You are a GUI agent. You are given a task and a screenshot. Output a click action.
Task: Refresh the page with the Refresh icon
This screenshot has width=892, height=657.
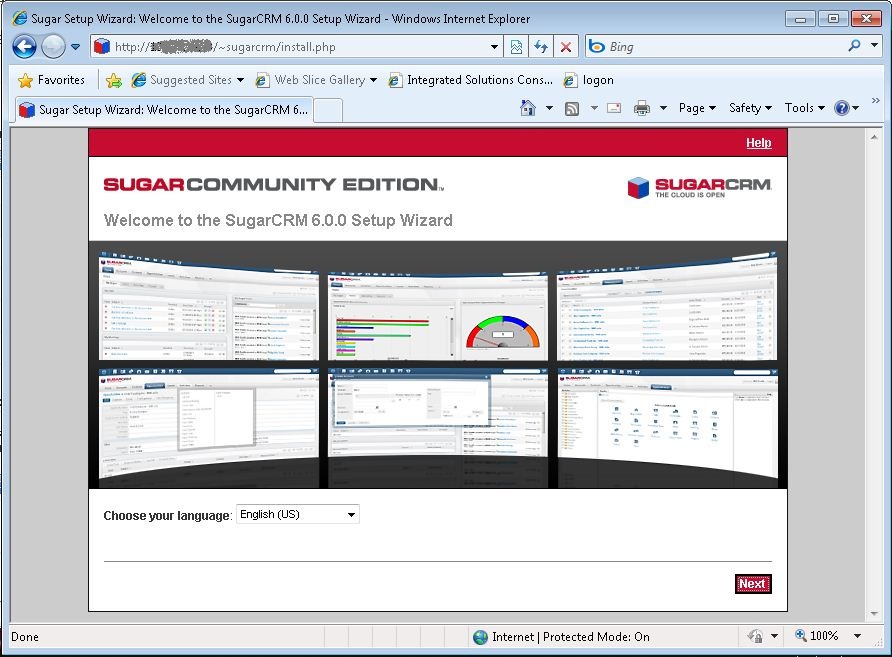point(541,47)
